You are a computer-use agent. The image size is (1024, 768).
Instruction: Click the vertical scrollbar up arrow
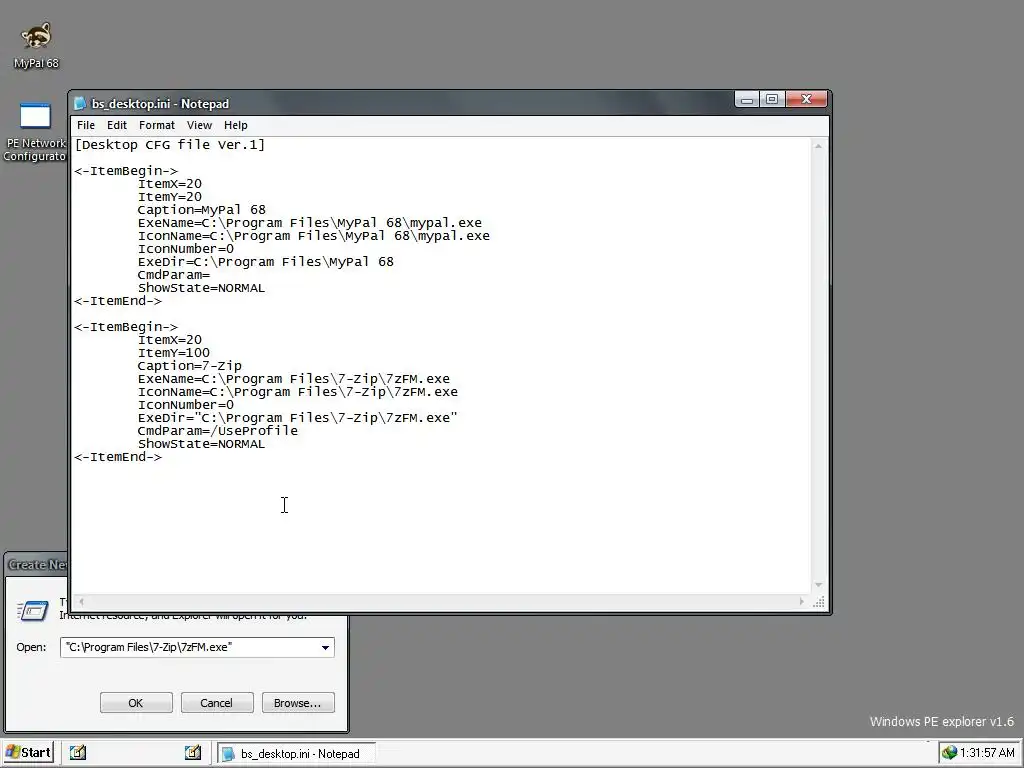pyautogui.click(x=818, y=146)
